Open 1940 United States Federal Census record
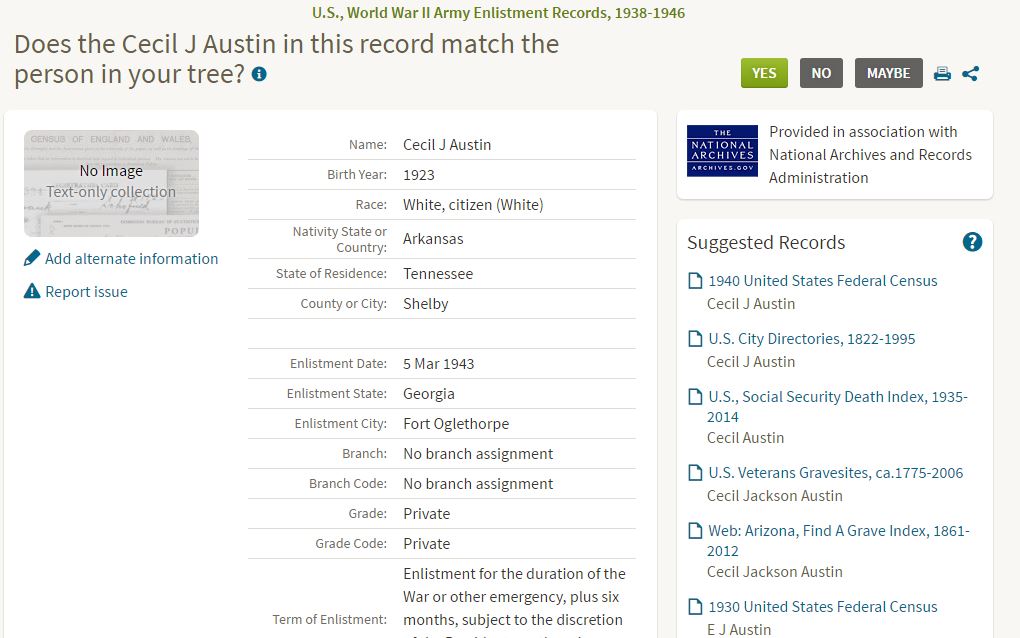The width and height of the screenshot is (1020, 638). pyautogui.click(x=823, y=280)
